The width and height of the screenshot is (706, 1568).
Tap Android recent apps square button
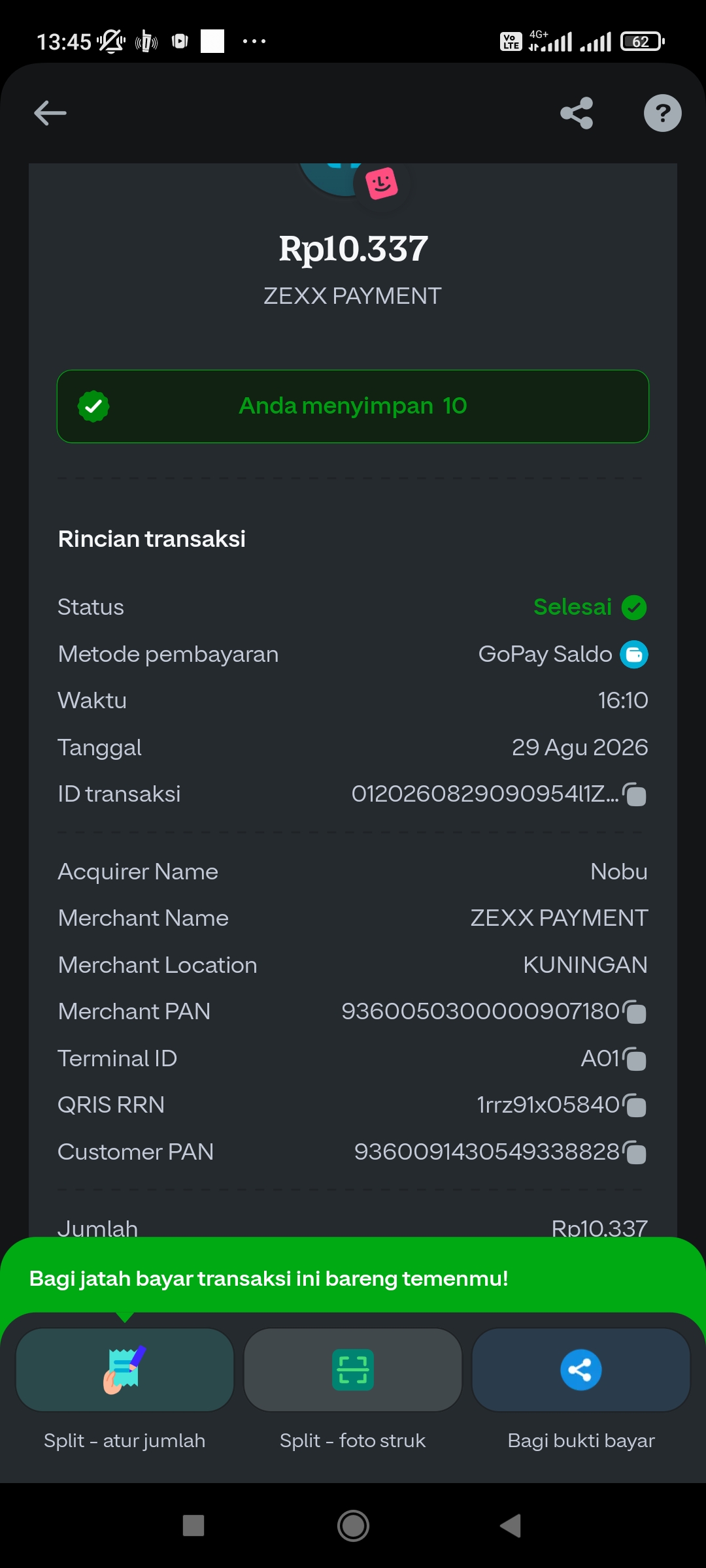pyautogui.click(x=193, y=1526)
